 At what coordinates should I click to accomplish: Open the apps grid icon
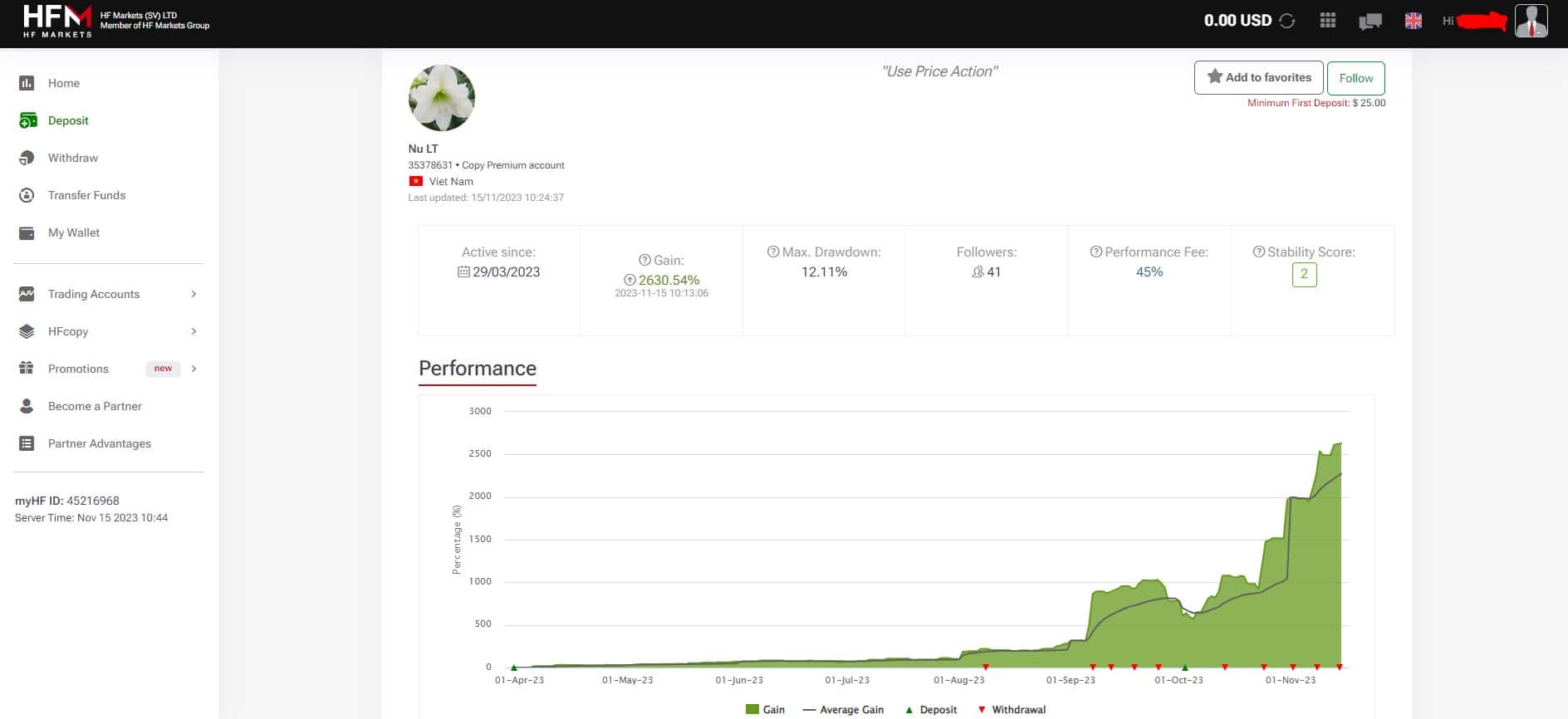click(1328, 21)
